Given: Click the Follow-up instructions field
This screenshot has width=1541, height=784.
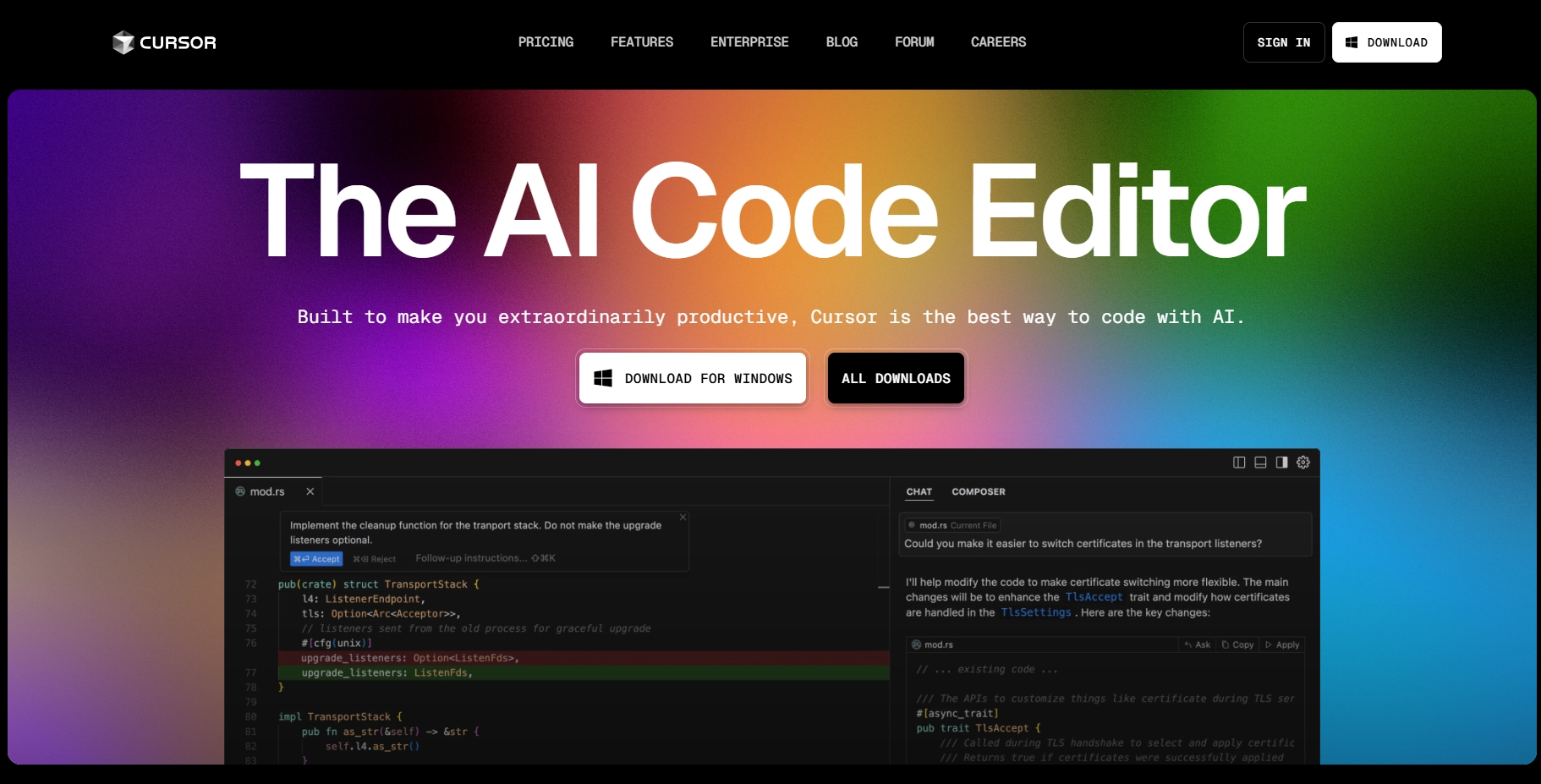Looking at the screenshot, I should [x=485, y=558].
